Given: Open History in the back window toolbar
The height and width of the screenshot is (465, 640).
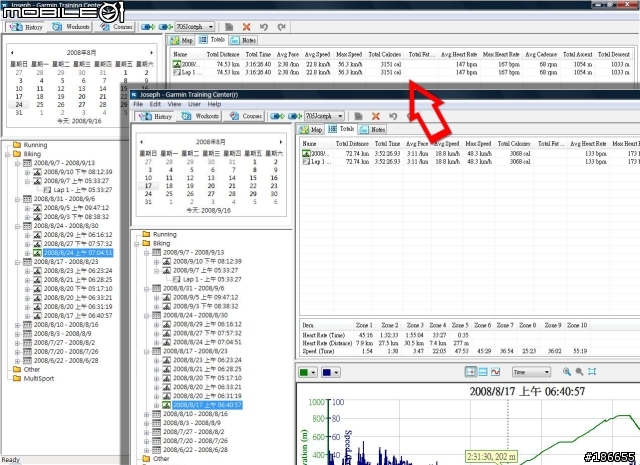Looking at the screenshot, I should pyautogui.click(x=26, y=27).
